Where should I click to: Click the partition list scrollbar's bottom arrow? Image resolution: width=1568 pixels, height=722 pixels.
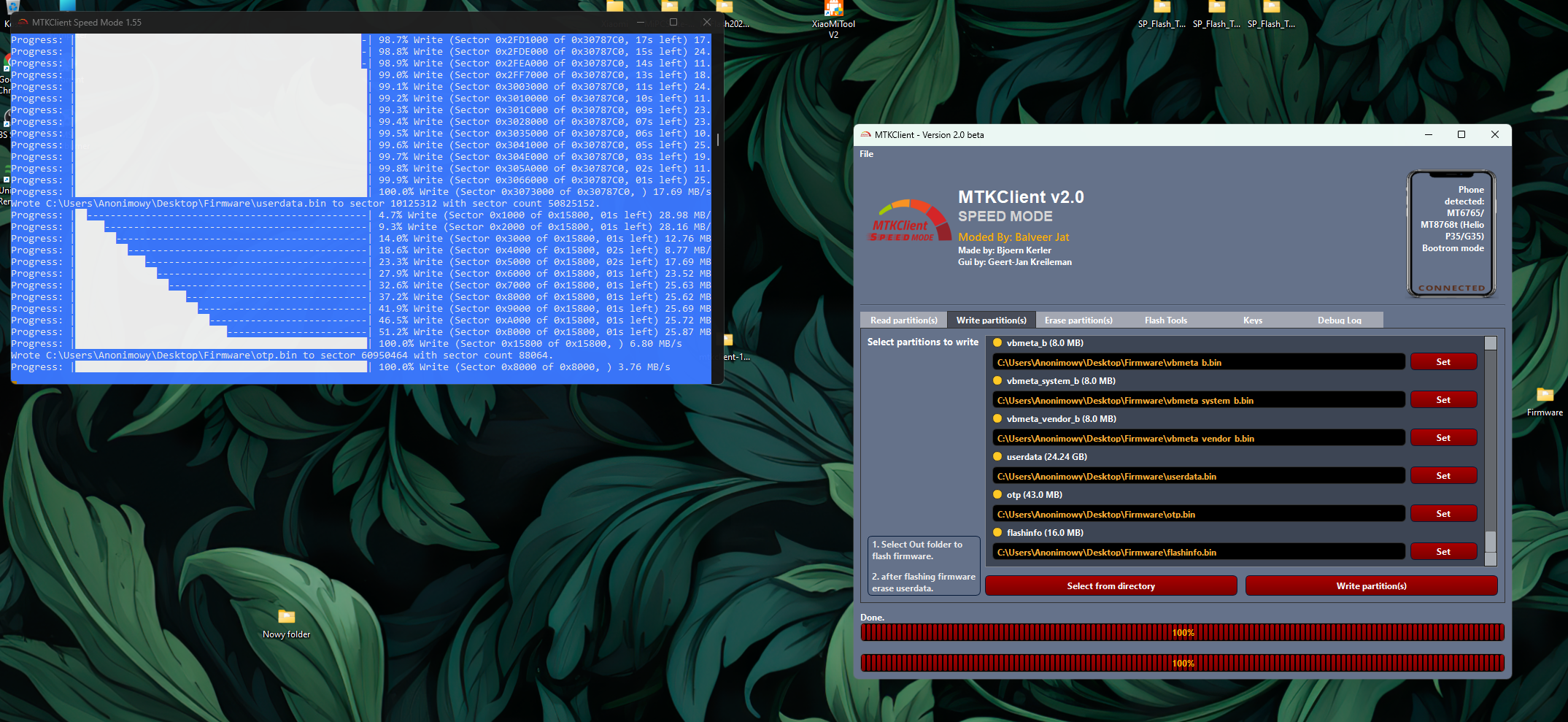(1491, 559)
